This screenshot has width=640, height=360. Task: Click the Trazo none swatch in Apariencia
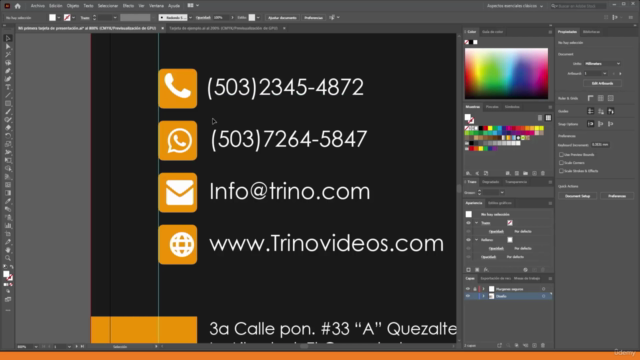point(510,223)
